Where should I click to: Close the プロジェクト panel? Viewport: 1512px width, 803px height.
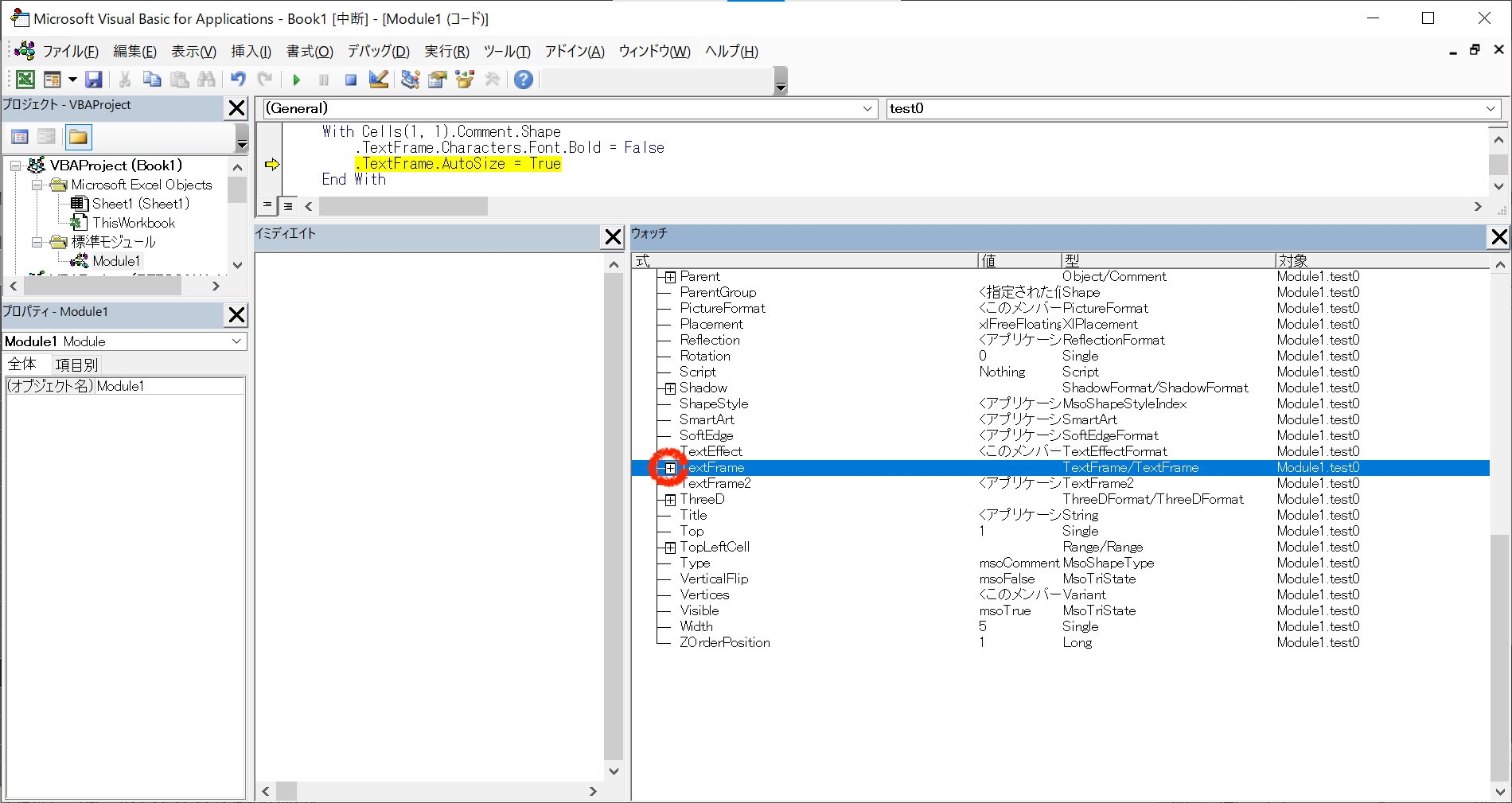click(236, 108)
